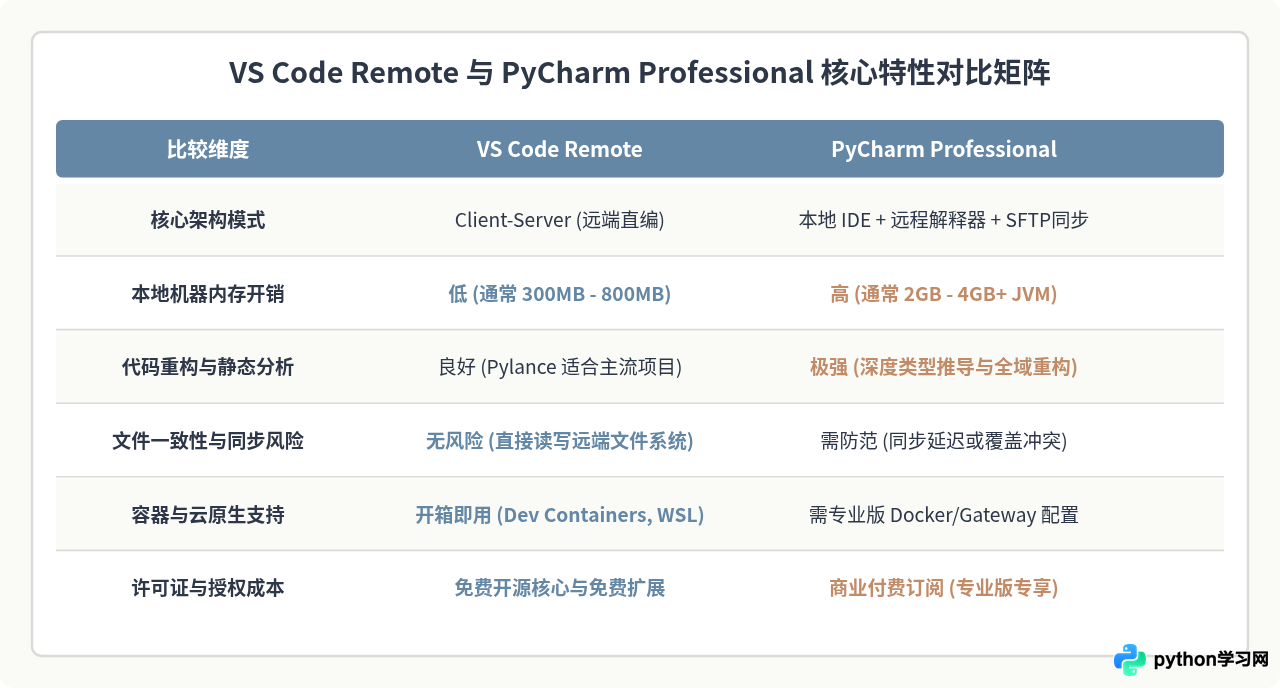Select the '免费开源核心与免费扩展' cell
This screenshot has width=1280, height=688.
(x=560, y=588)
